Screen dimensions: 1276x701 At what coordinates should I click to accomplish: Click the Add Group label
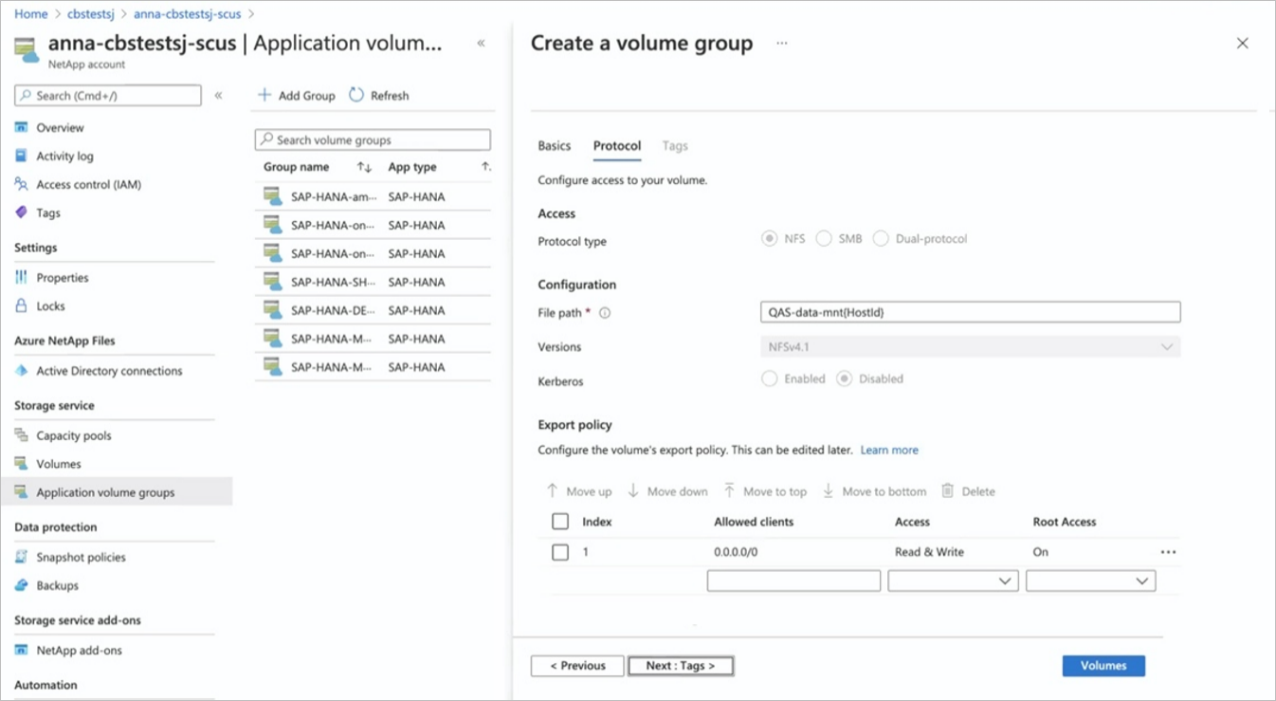[x=307, y=96]
